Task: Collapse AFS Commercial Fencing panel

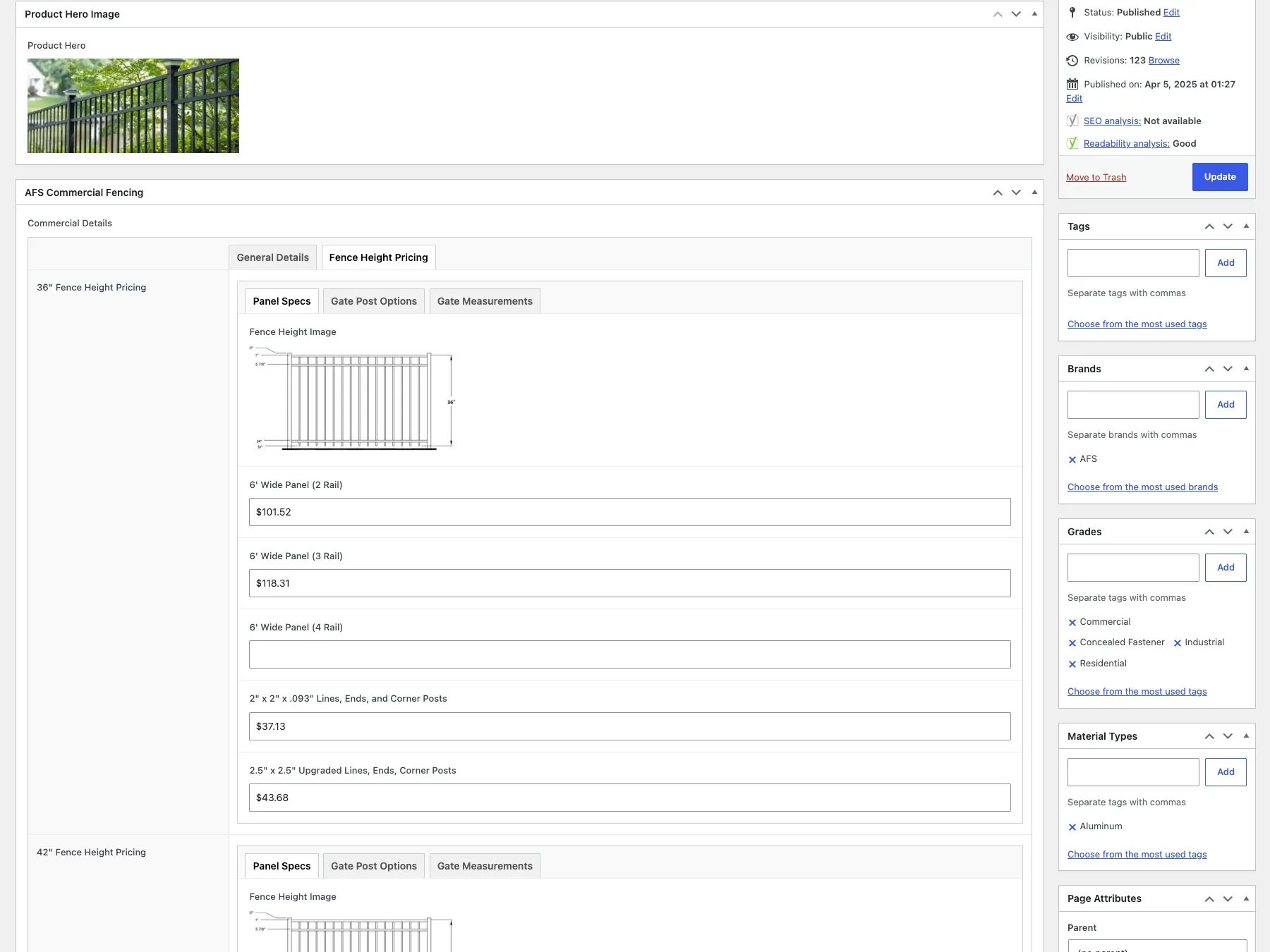Action: tap(1034, 193)
